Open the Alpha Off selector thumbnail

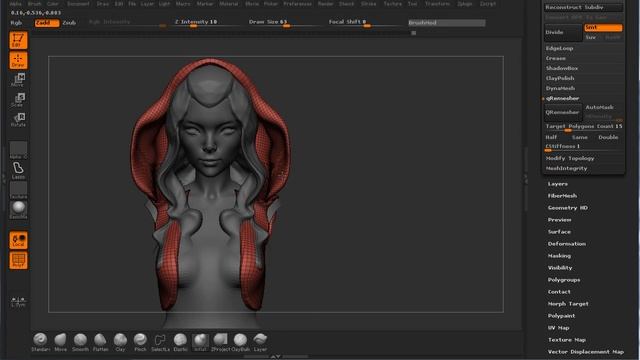18,150
